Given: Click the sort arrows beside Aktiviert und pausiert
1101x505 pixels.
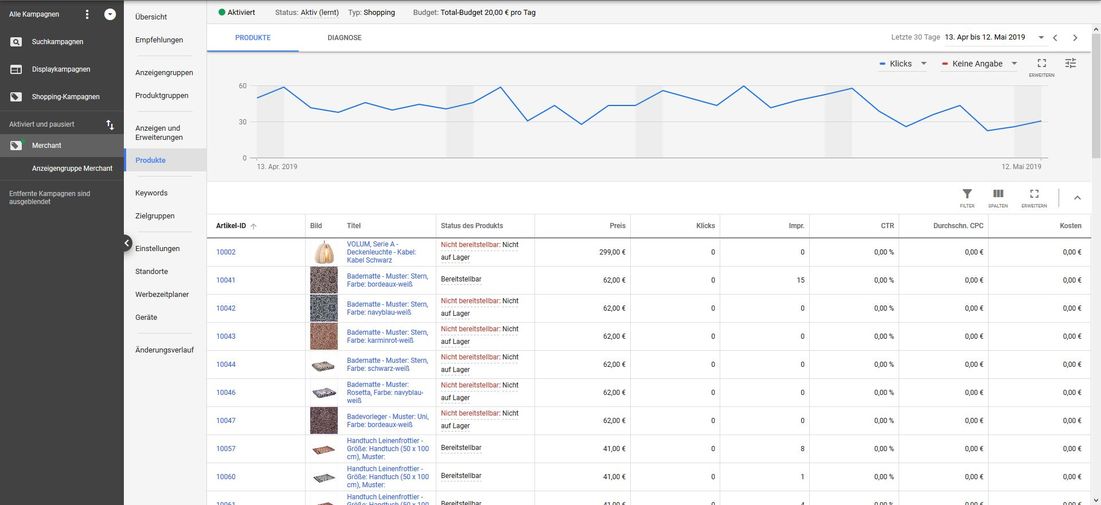Looking at the screenshot, I should point(110,124).
